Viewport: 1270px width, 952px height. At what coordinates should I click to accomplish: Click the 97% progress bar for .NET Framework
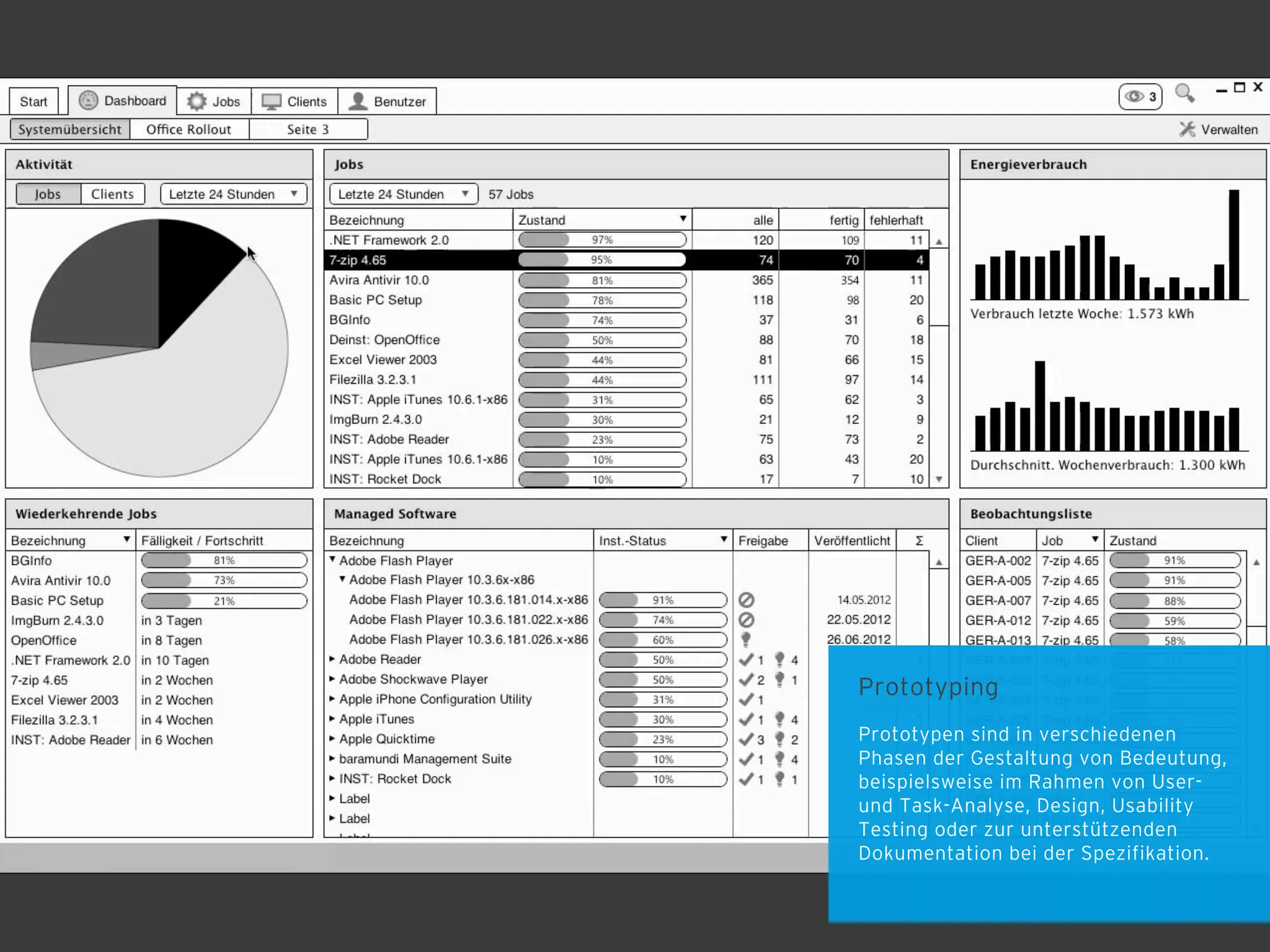click(x=602, y=240)
